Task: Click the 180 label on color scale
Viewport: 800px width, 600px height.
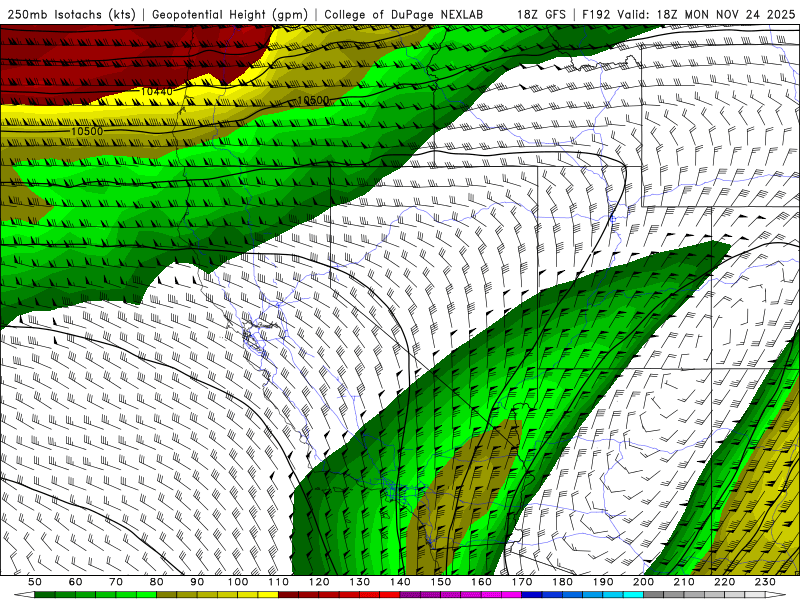Action: 563,582
